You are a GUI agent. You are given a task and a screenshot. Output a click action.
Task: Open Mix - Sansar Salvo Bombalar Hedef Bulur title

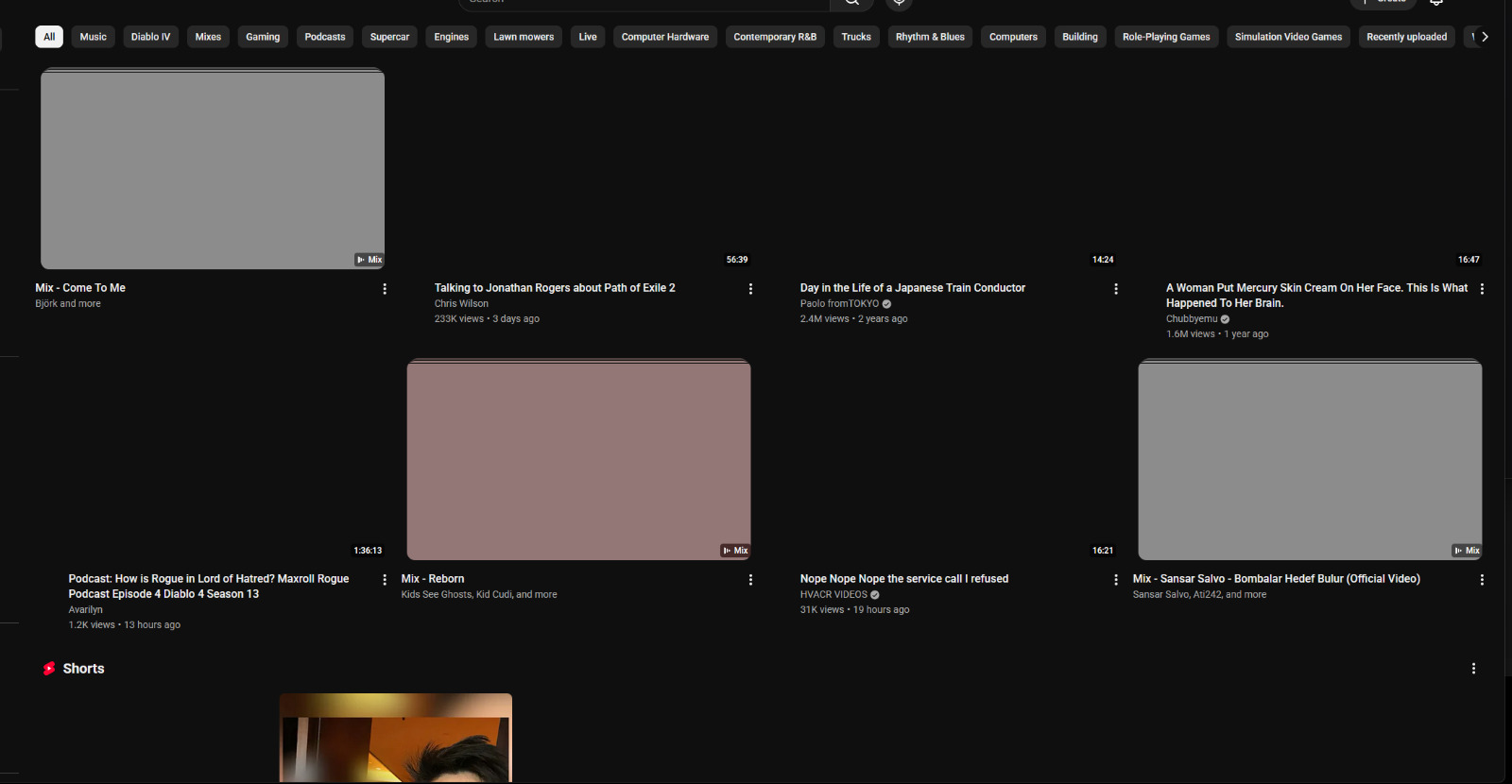click(x=1277, y=579)
